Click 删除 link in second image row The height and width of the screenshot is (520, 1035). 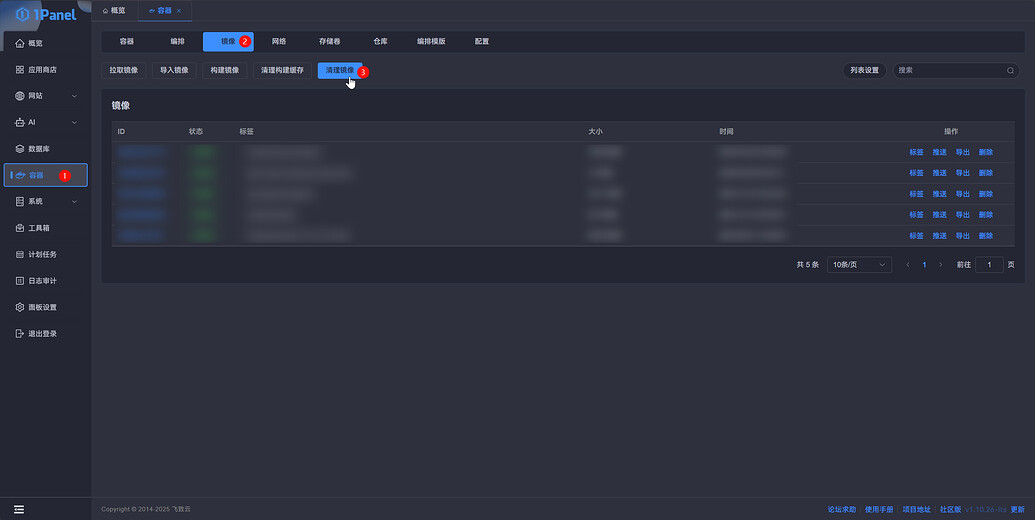point(985,173)
